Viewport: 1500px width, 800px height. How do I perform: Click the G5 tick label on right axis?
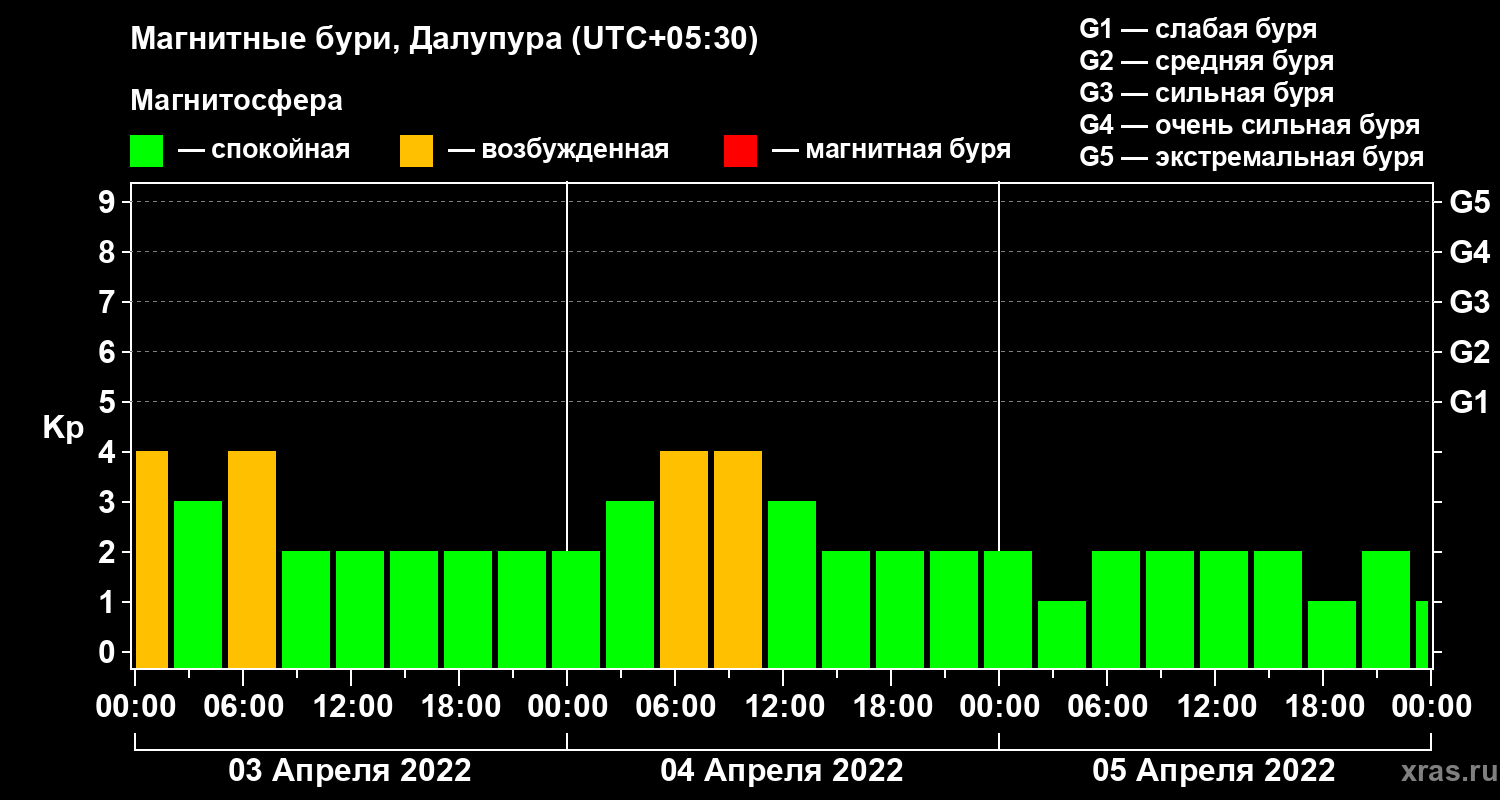pos(1470,203)
